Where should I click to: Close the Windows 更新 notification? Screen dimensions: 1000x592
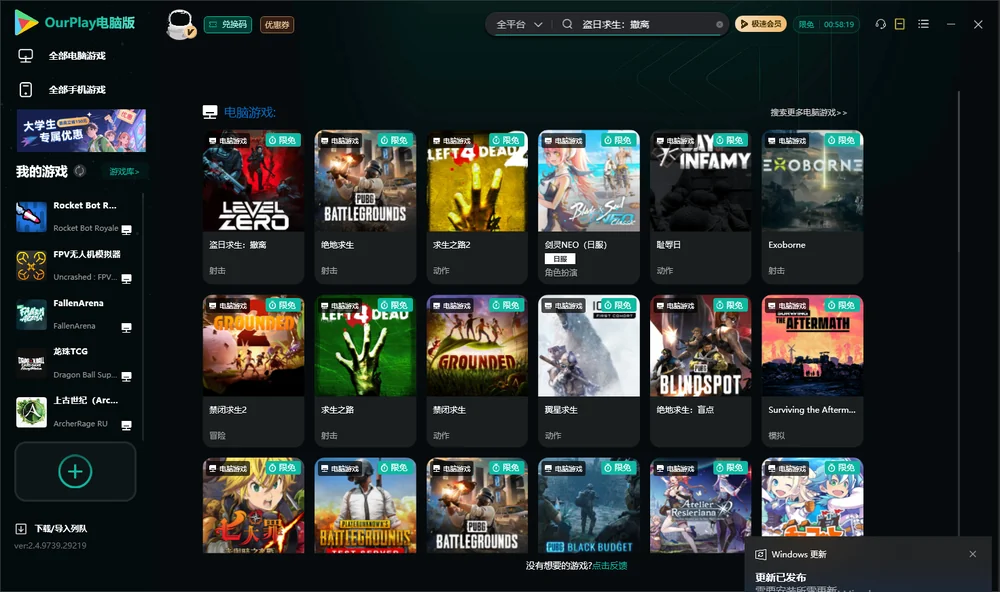(973, 554)
